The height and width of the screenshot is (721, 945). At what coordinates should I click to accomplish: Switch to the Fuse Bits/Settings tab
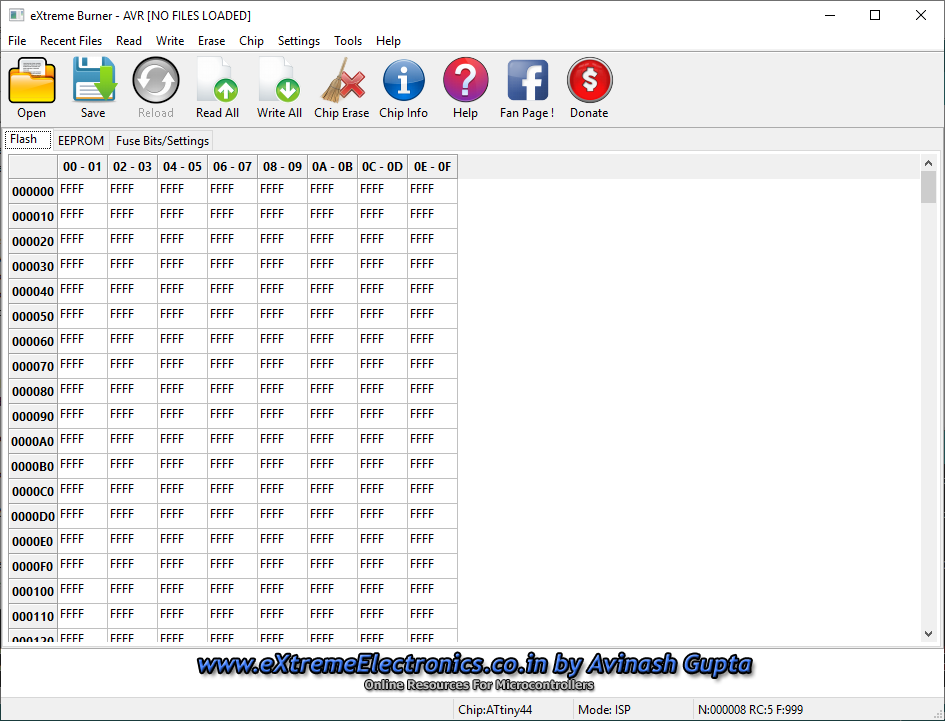click(162, 140)
